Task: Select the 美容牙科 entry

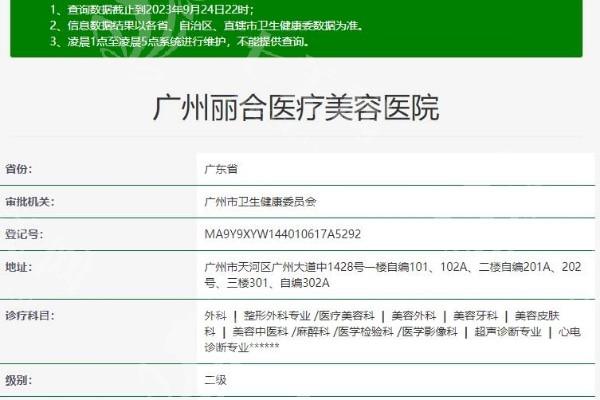Action: click(475, 316)
